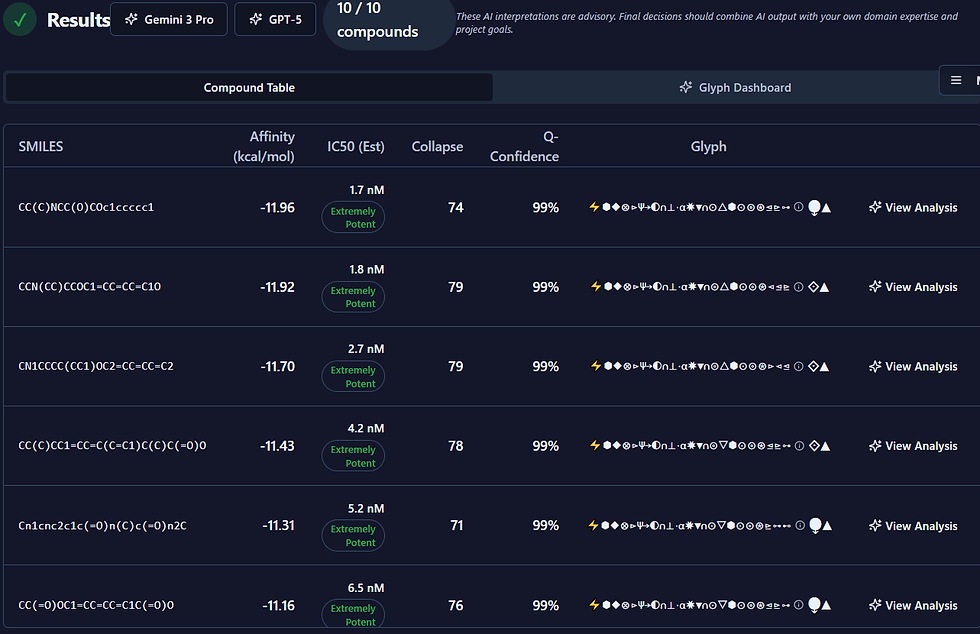Image resolution: width=980 pixels, height=634 pixels.
Task: Switch to the Glyph Dashboard tab
Action: (735, 88)
